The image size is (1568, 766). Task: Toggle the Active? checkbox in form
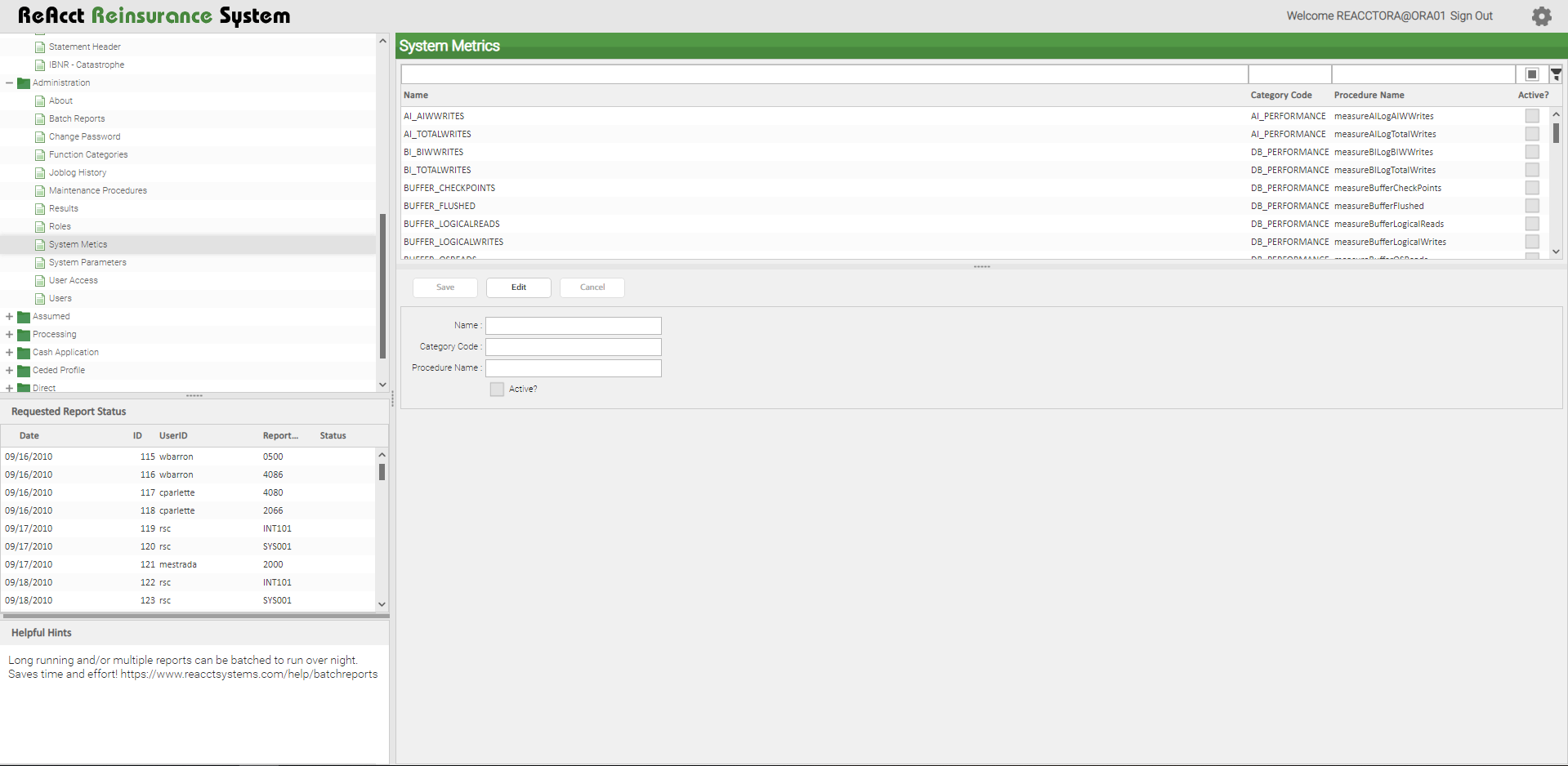click(x=497, y=390)
